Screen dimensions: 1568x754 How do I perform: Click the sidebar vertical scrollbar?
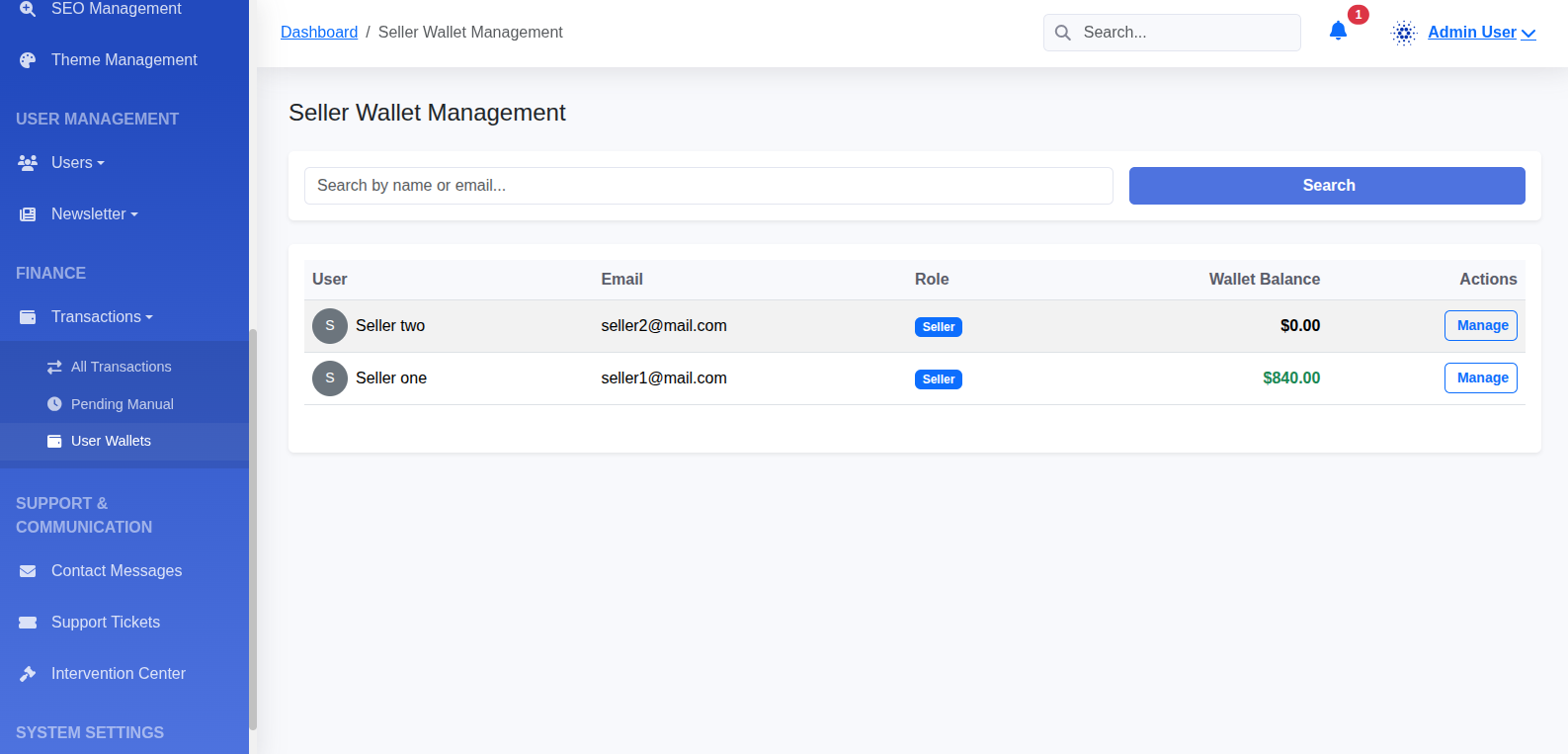click(253, 529)
